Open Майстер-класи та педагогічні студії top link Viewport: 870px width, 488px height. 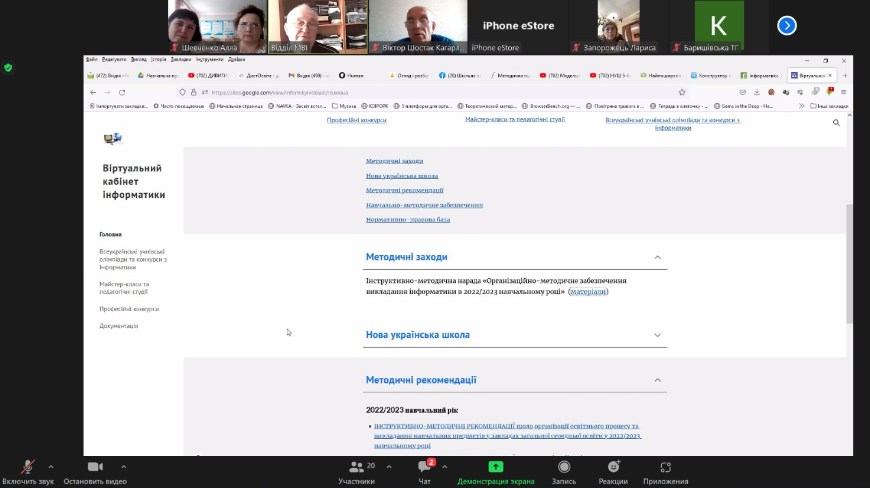tap(515, 119)
